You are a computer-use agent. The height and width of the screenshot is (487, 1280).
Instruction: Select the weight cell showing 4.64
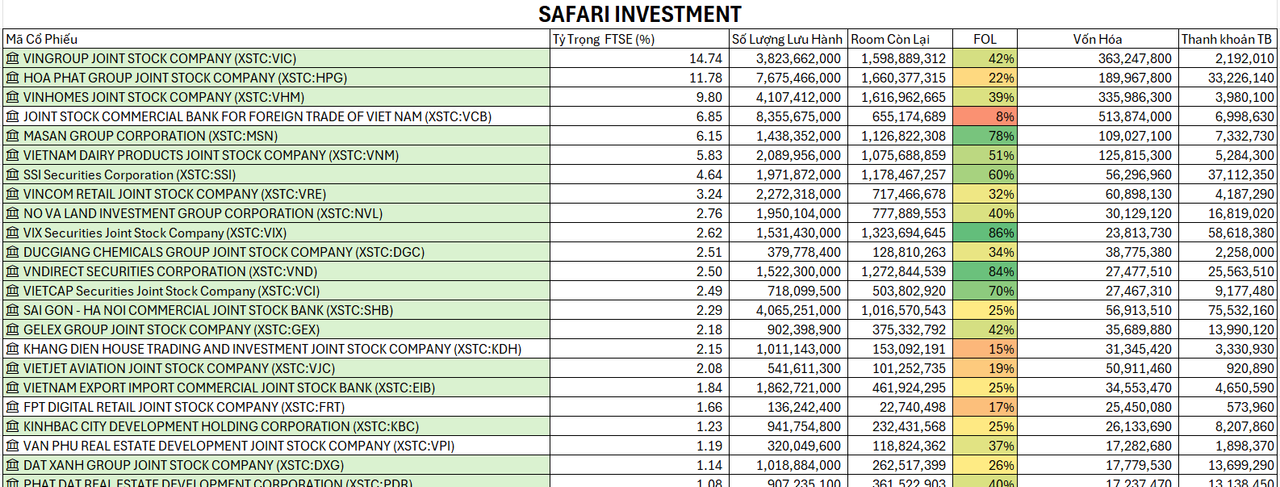click(639, 175)
